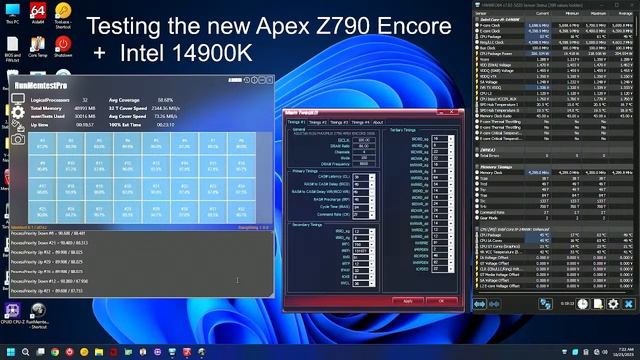Click the Avg Coverage value in RunMemtestPro
The width and height of the screenshot is (640, 360).
[x=165, y=100]
